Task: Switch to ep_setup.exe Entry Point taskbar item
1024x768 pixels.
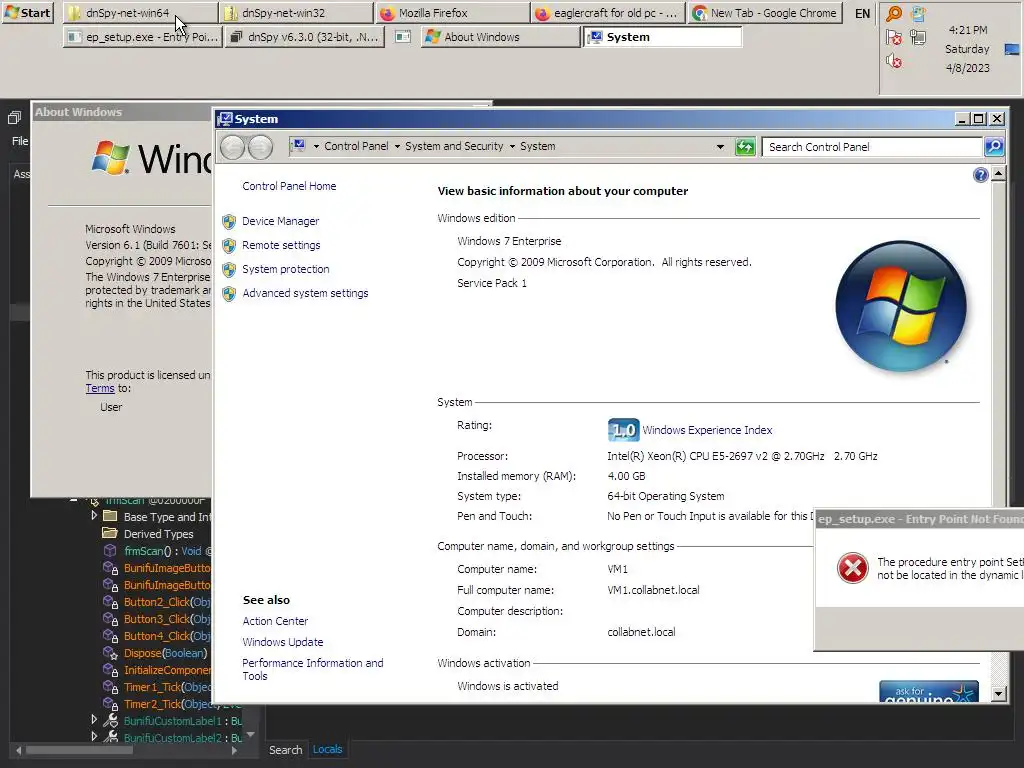Action: 143,37
